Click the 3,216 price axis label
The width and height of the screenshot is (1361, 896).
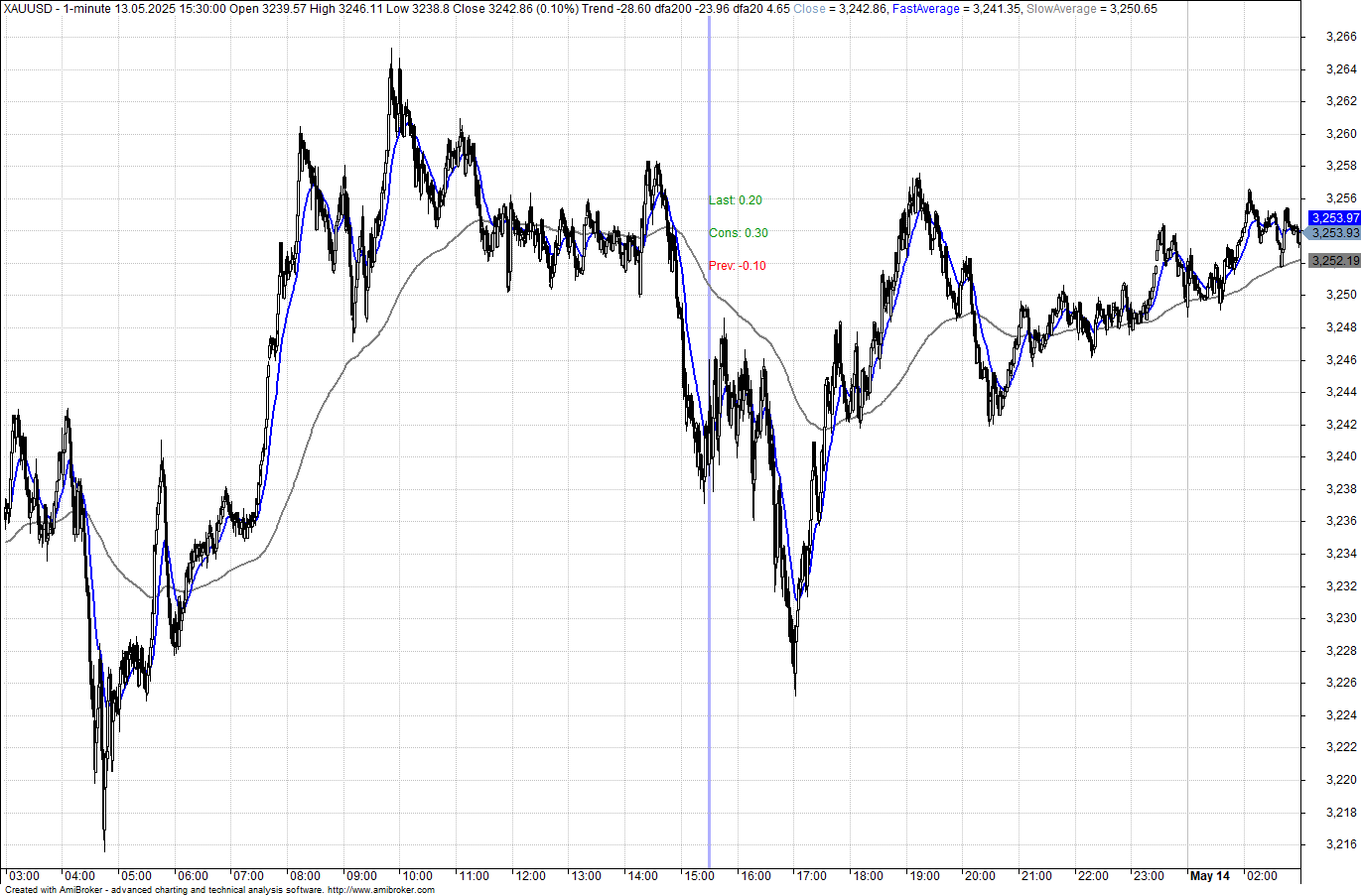pos(1341,844)
